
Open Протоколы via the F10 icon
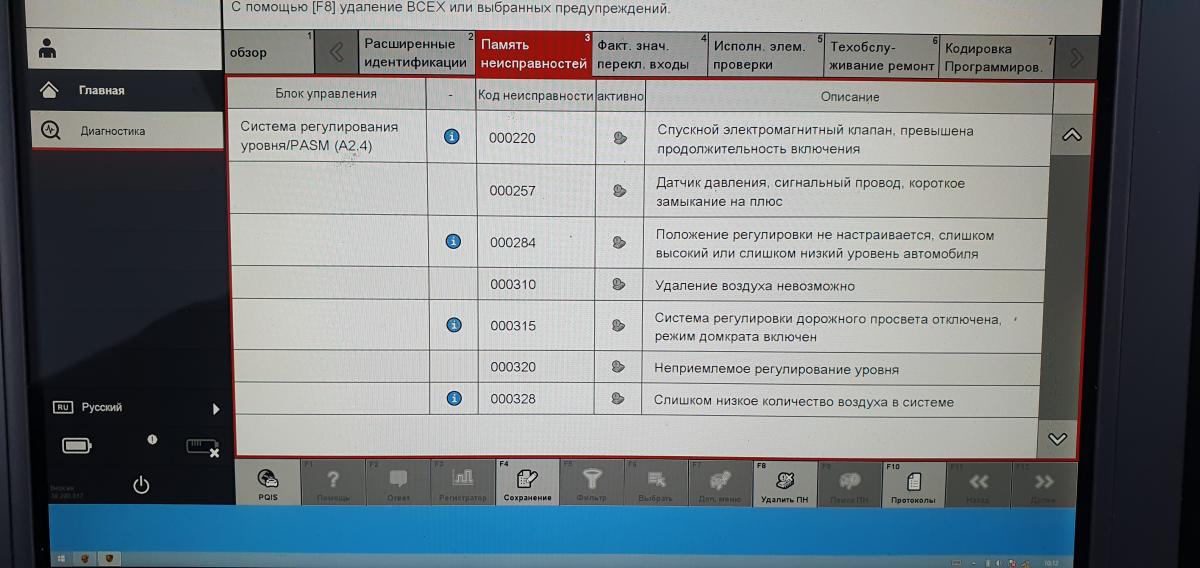[913, 483]
